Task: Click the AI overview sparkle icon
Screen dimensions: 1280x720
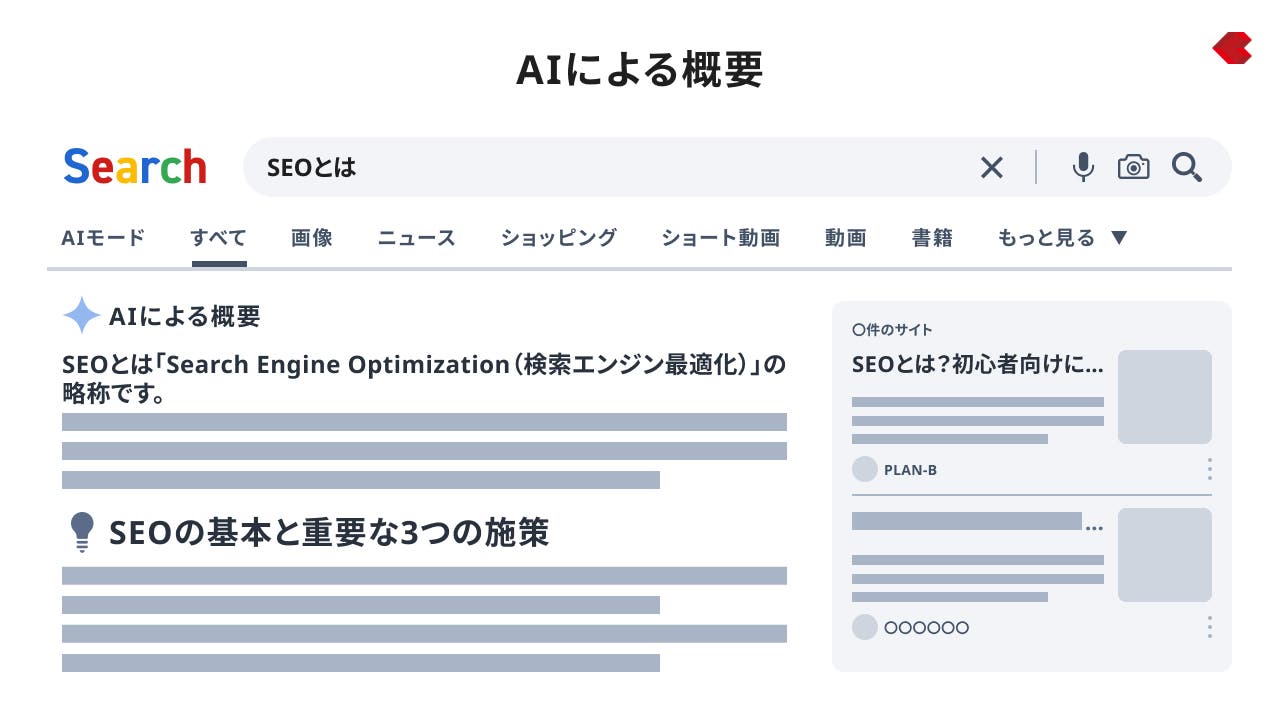Action: pyautogui.click(x=82, y=316)
